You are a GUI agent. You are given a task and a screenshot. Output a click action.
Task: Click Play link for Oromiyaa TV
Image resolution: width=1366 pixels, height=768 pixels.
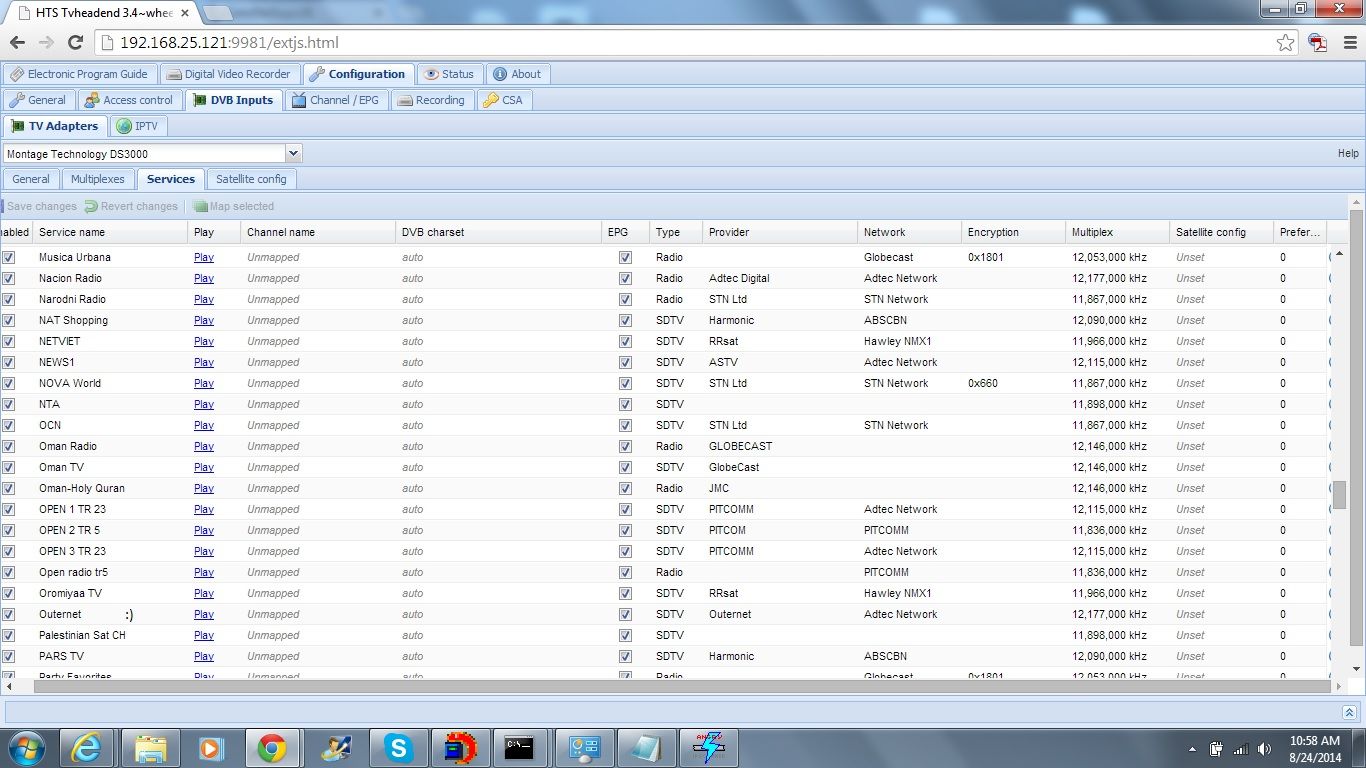point(204,593)
